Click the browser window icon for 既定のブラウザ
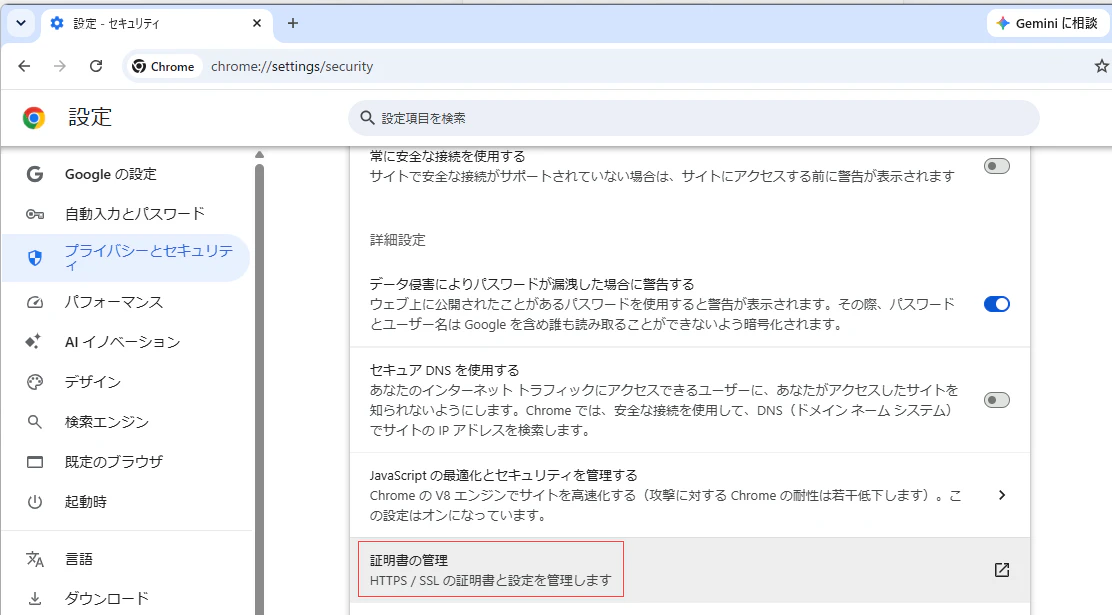 click(34, 462)
